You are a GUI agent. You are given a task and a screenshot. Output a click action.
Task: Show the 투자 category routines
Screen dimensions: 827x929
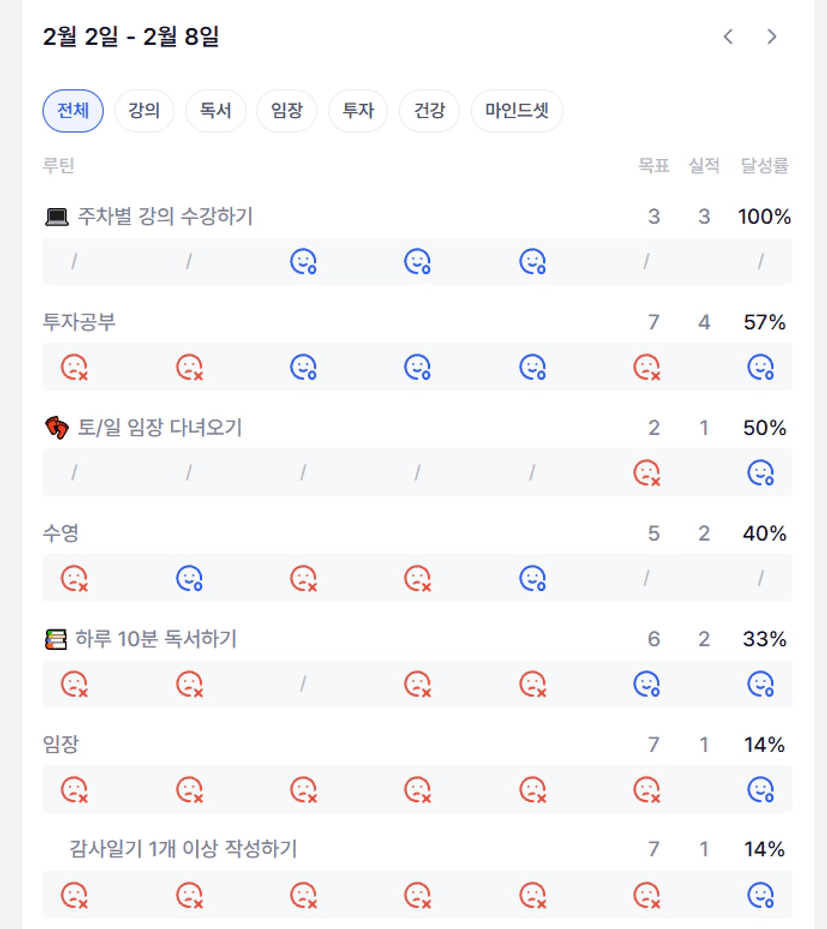coord(358,111)
